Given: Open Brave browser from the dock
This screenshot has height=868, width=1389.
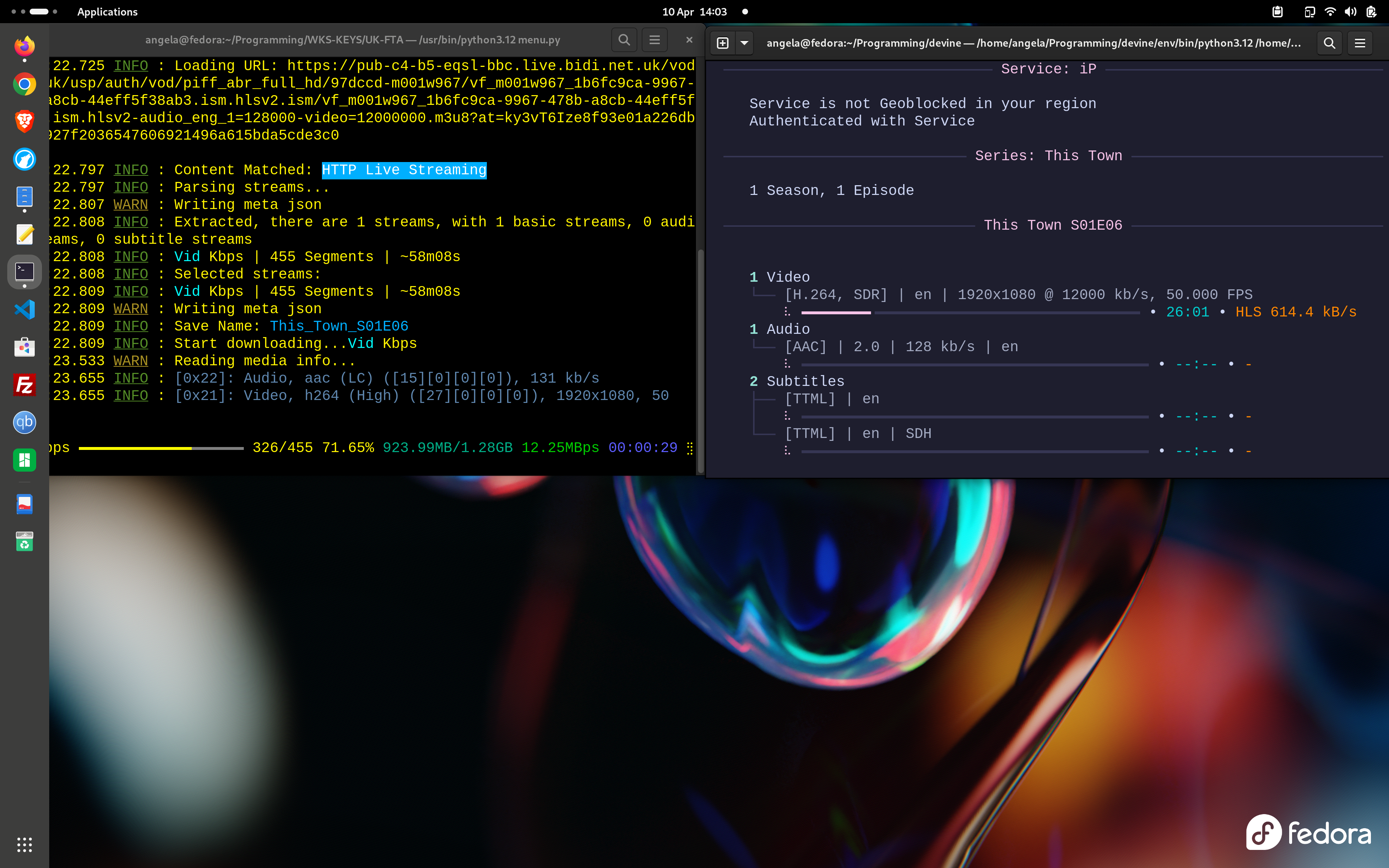Looking at the screenshot, I should click(x=24, y=122).
